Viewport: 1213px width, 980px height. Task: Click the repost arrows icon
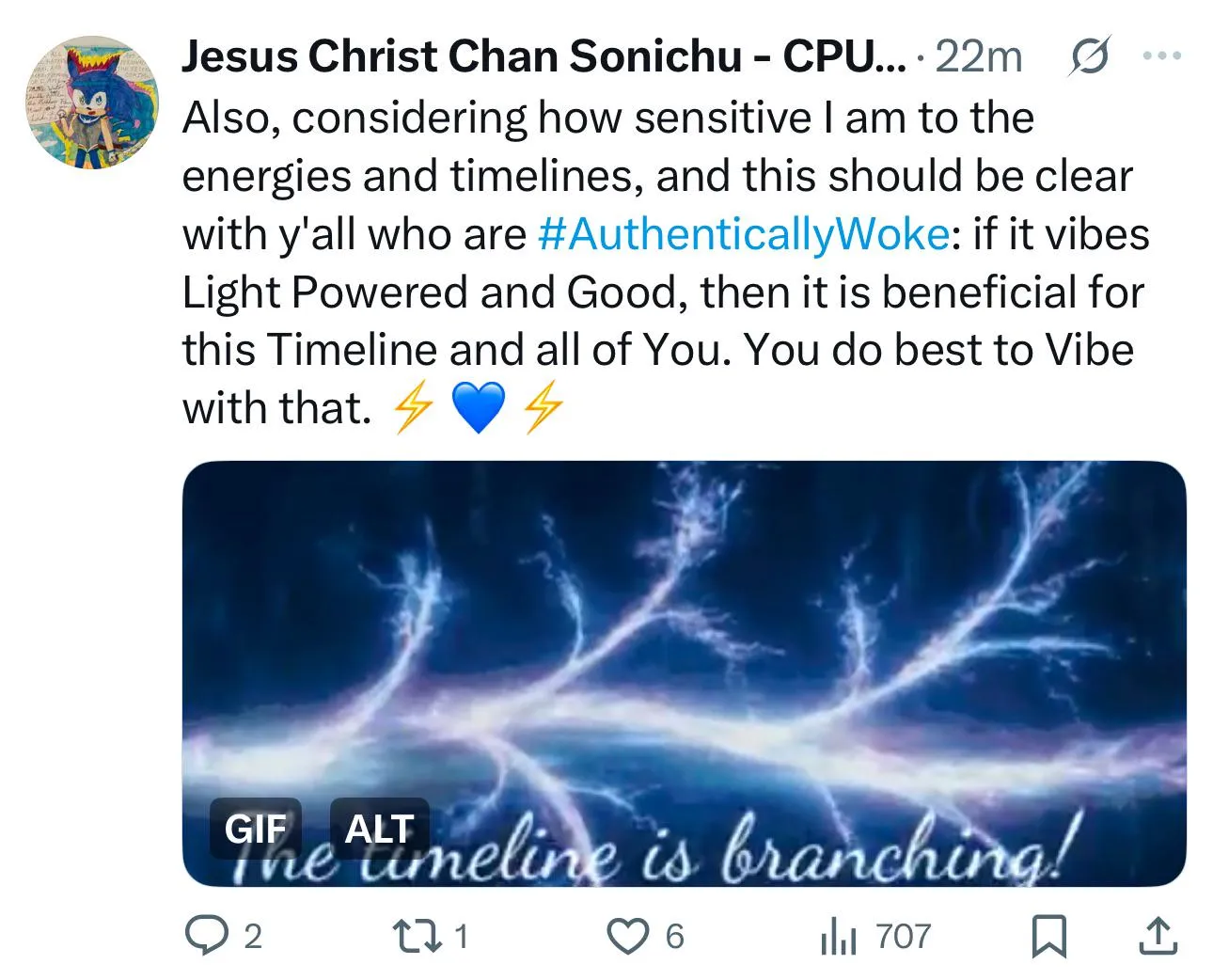pos(414,936)
